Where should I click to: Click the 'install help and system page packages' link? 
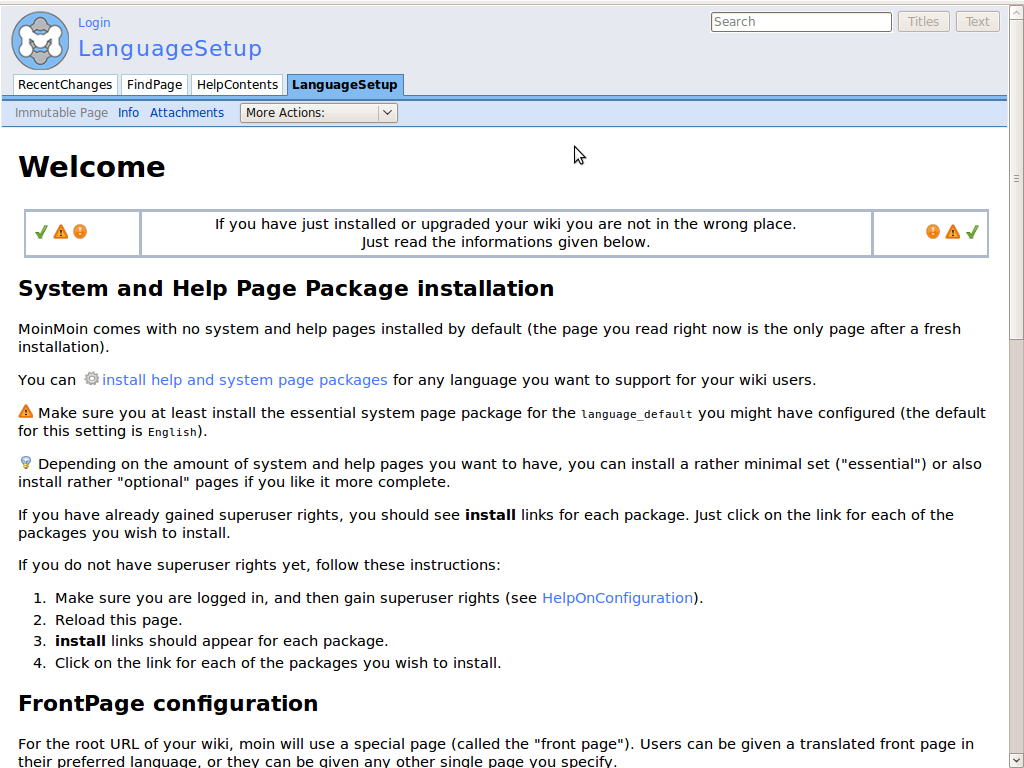245,380
